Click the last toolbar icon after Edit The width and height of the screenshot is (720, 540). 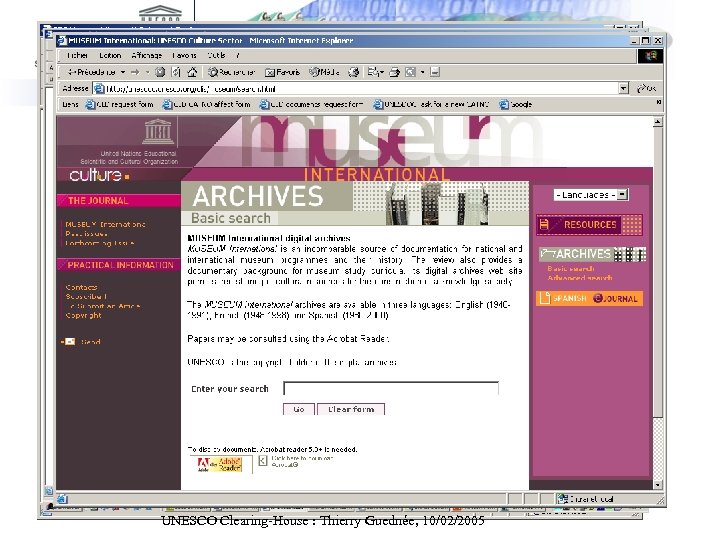pyautogui.click(x=435, y=72)
